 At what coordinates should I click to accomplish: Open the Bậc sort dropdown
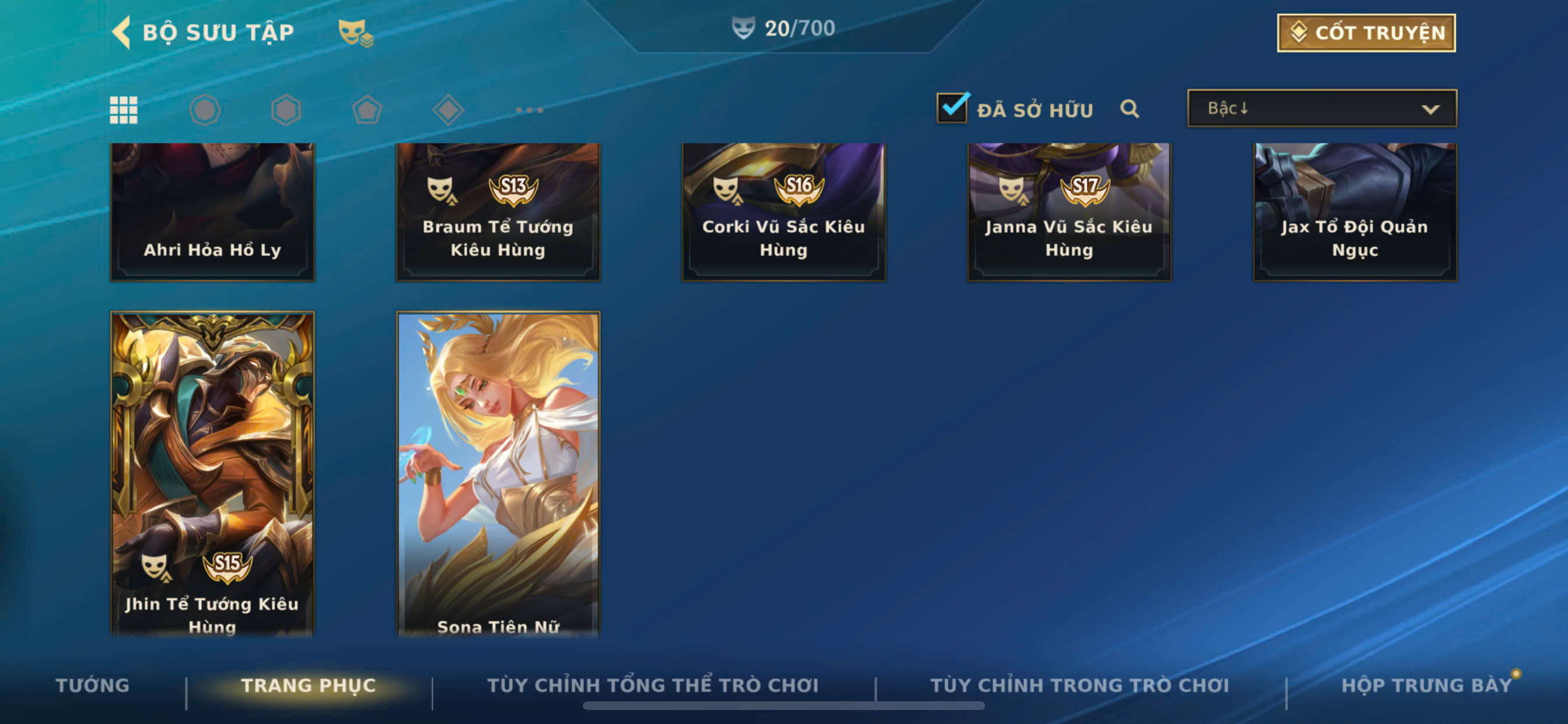click(x=1321, y=108)
